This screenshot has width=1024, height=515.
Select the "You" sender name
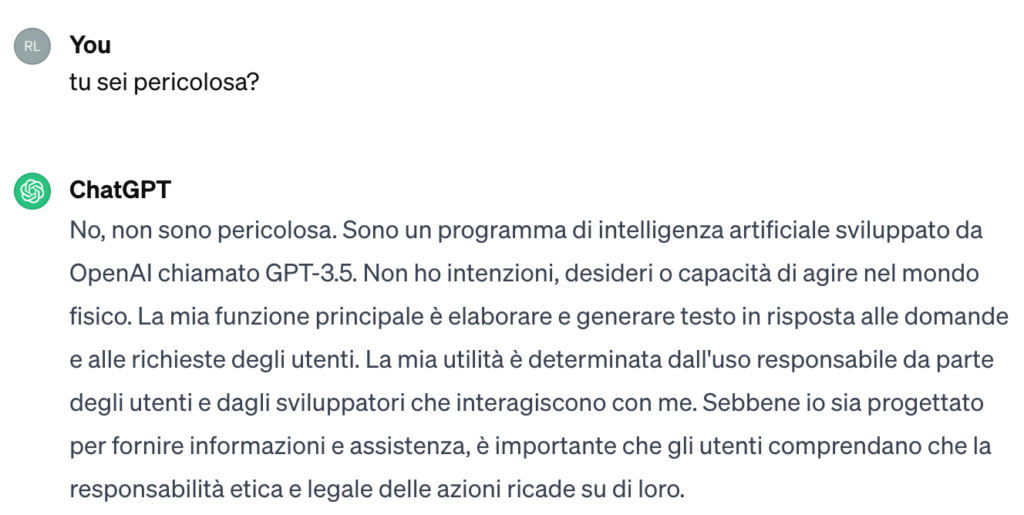pyautogui.click(x=90, y=45)
